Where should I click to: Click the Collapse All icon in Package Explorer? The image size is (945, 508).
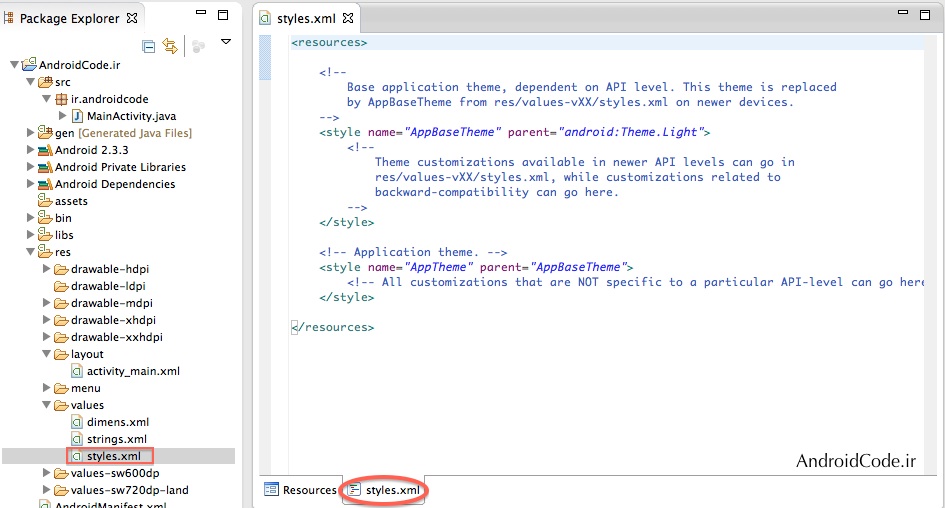pyautogui.click(x=149, y=46)
